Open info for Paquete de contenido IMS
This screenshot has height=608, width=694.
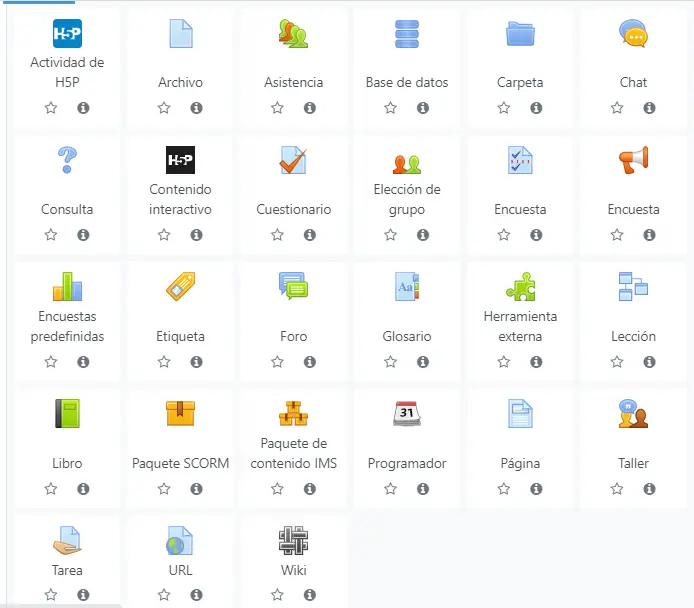tap(310, 489)
